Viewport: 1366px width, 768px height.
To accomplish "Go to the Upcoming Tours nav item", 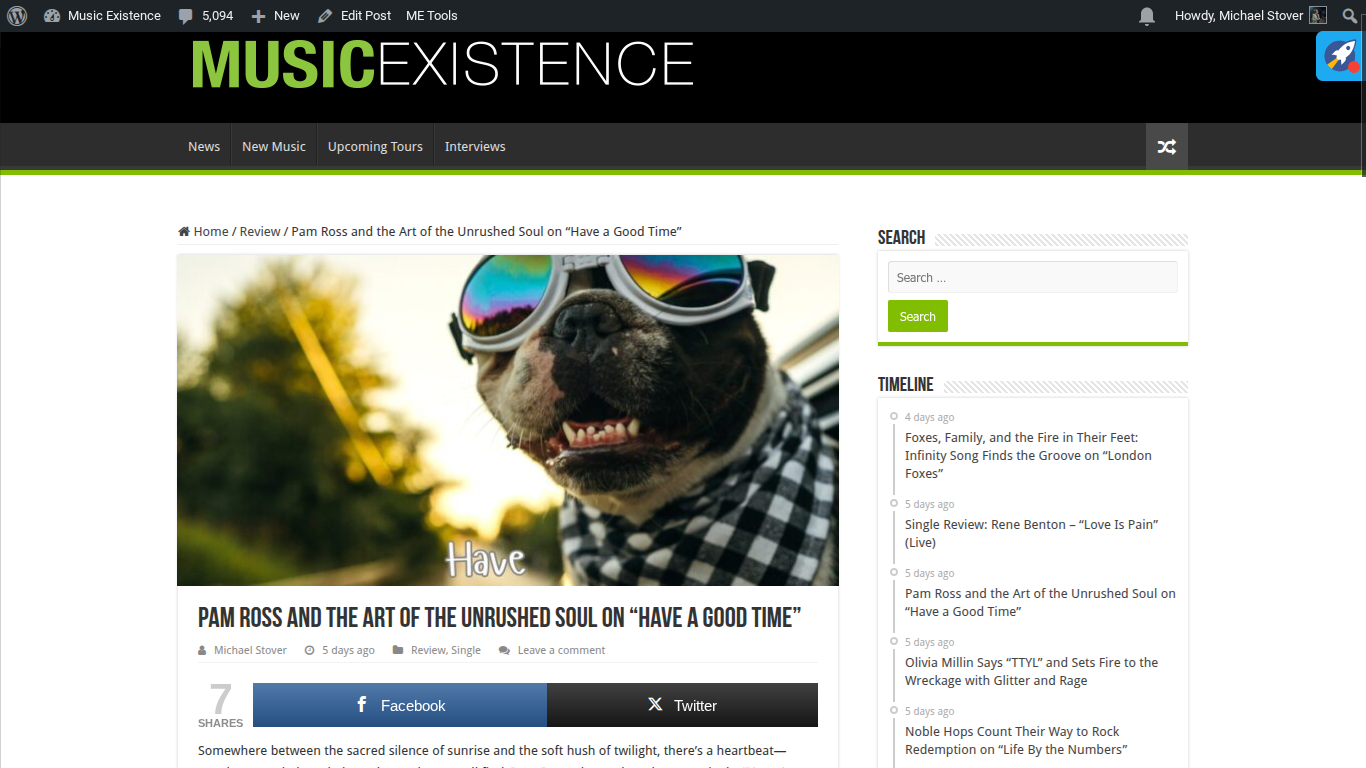I will pyautogui.click(x=375, y=146).
